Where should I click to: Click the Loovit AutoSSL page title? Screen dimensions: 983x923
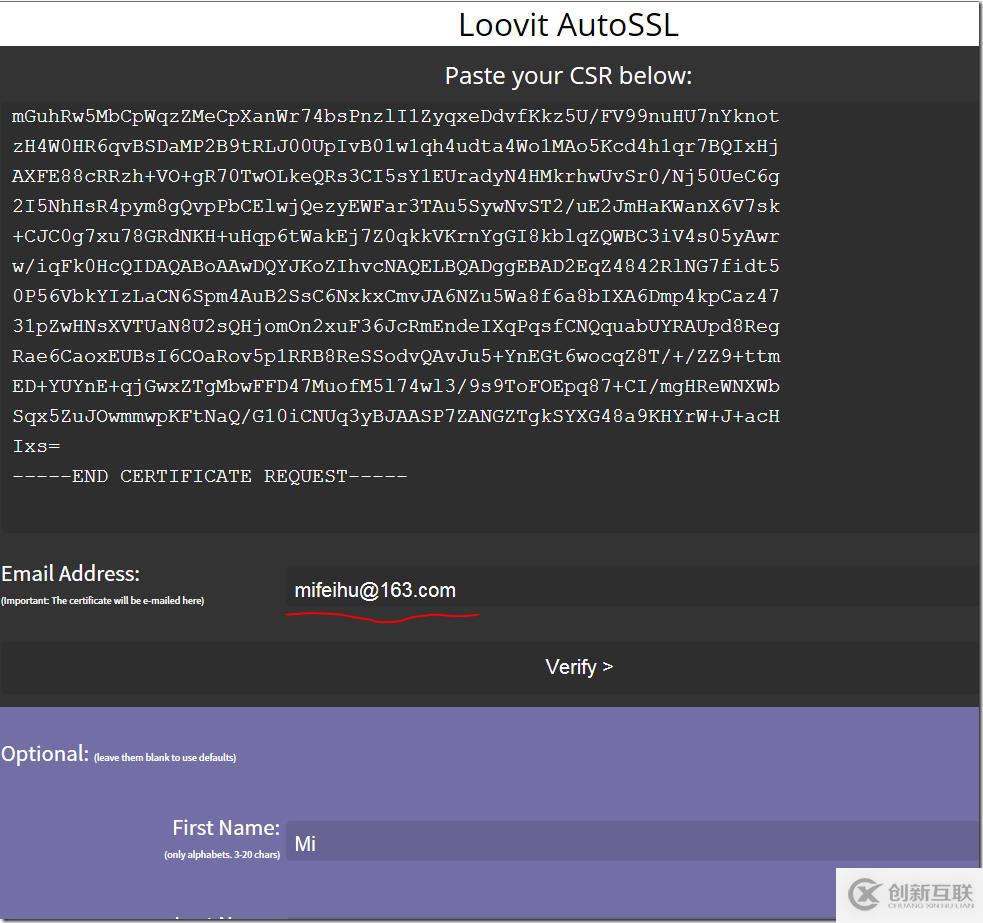click(x=568, y=25)
